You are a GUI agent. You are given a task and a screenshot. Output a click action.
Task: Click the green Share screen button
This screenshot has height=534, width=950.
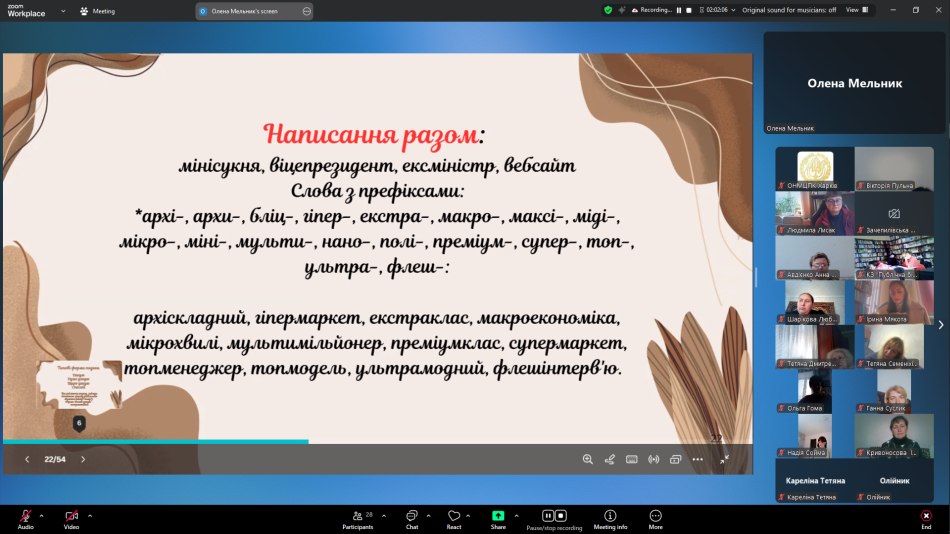click(498, 516)
